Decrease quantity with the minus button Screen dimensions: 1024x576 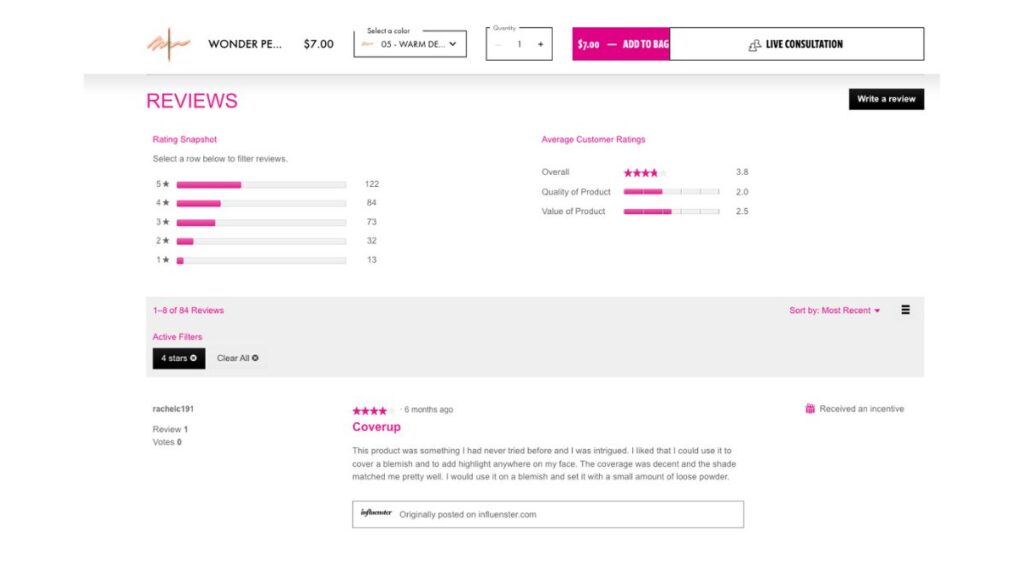click(499, 44)
